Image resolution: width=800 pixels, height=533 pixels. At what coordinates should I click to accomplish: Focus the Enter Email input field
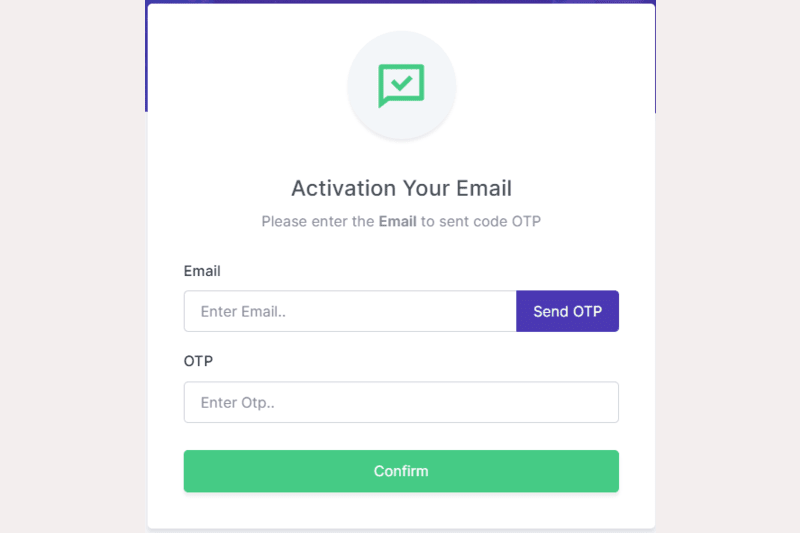[350, 311]
